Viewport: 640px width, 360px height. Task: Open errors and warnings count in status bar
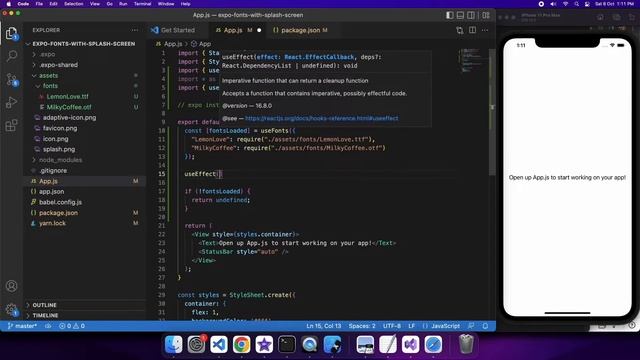pos(72,326)
